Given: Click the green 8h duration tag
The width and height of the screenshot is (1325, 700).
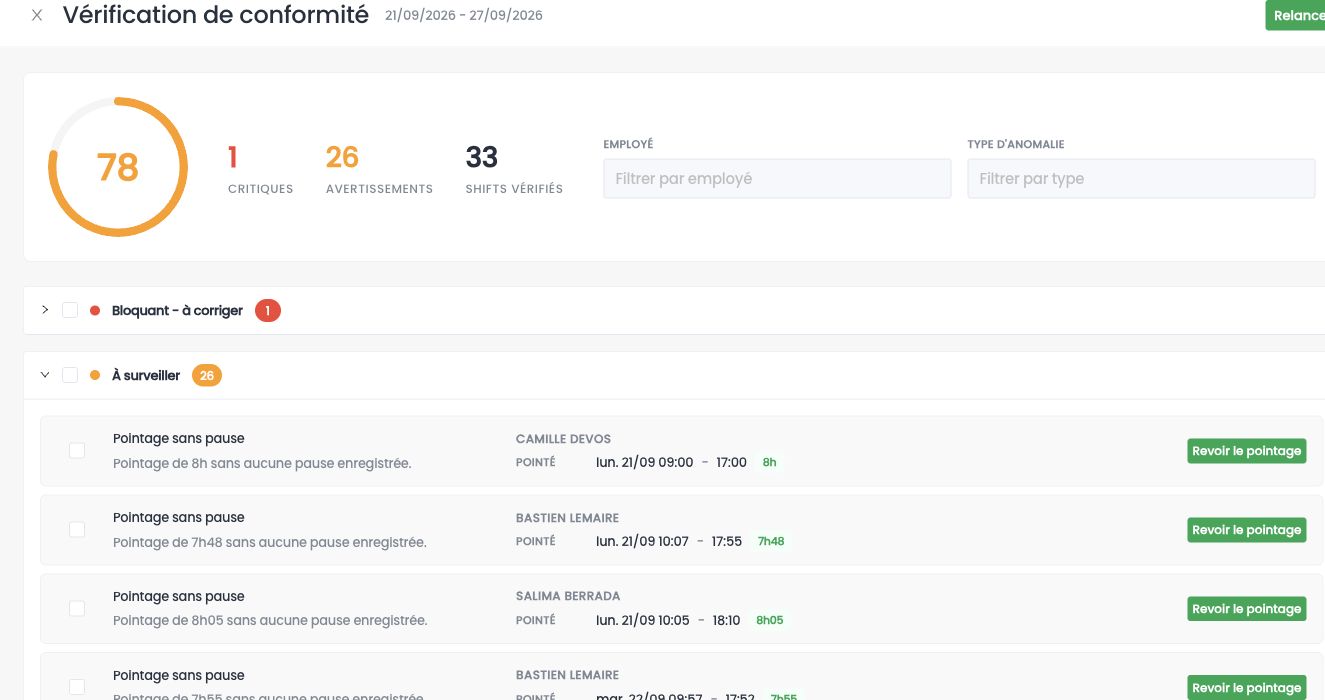Looking at the screenshot, I should (x=769, y=463).
